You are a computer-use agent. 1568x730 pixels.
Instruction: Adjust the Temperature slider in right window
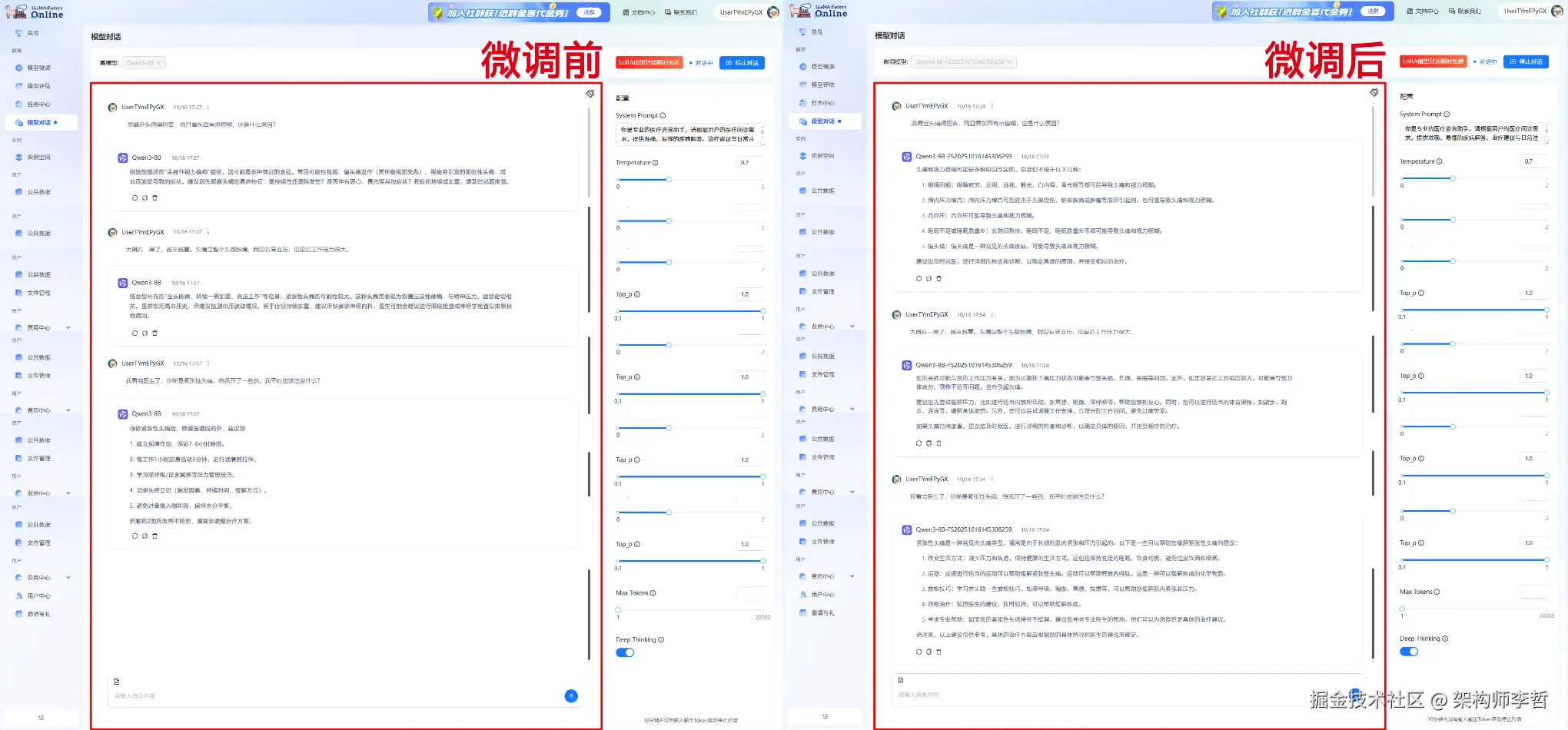(1453, 178)
